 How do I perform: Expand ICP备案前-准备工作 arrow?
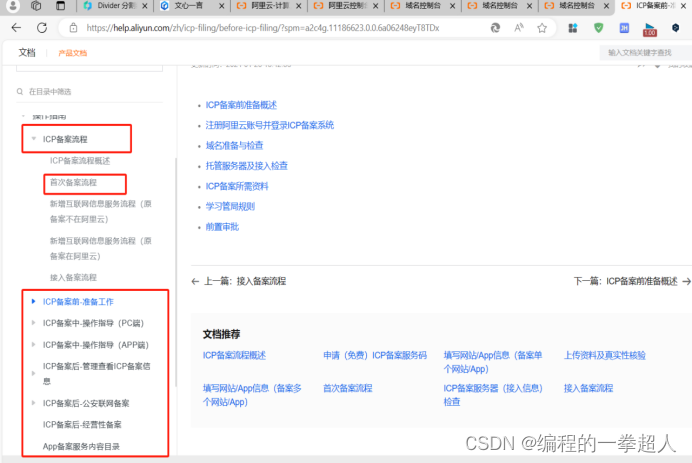(x=34, y=301)
